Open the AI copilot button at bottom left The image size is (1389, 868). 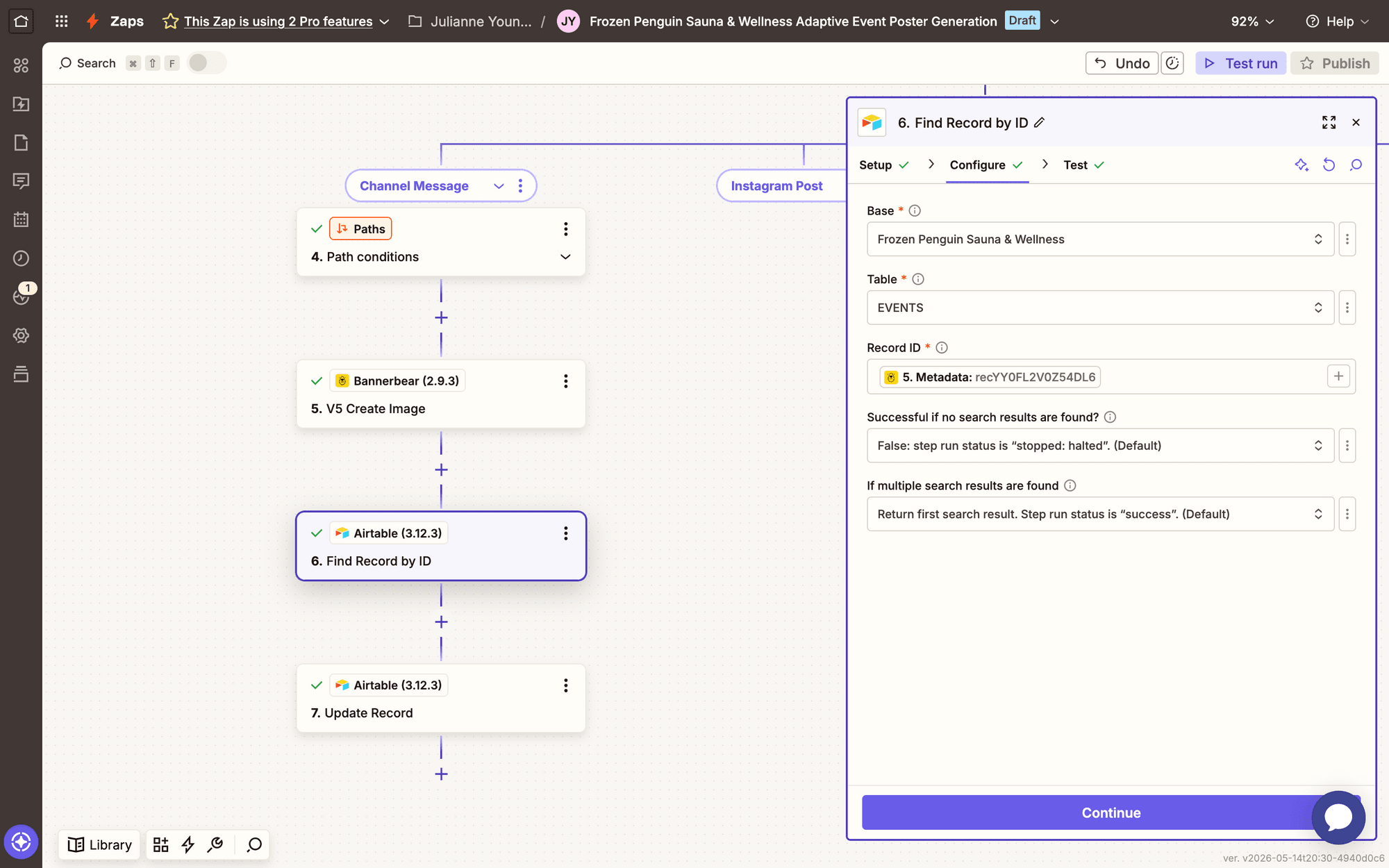point(21,842)
